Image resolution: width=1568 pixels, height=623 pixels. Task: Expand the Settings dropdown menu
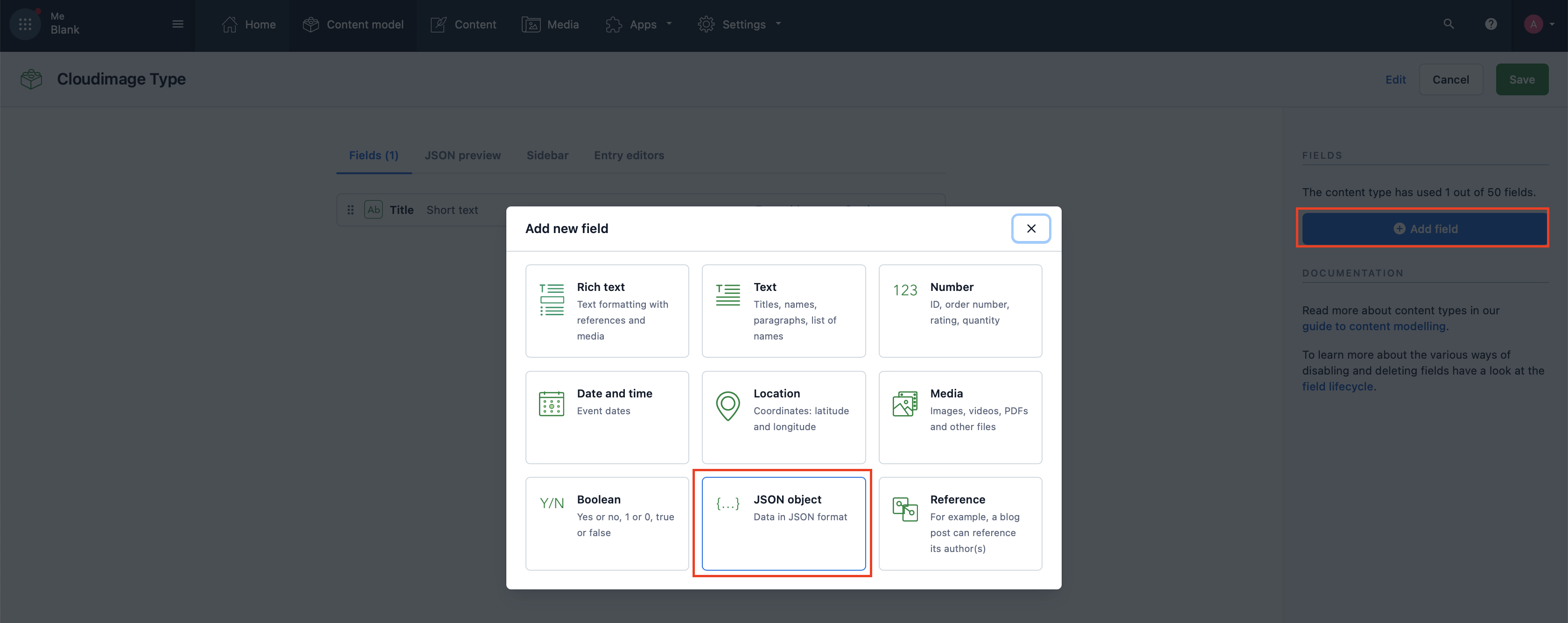740,24
